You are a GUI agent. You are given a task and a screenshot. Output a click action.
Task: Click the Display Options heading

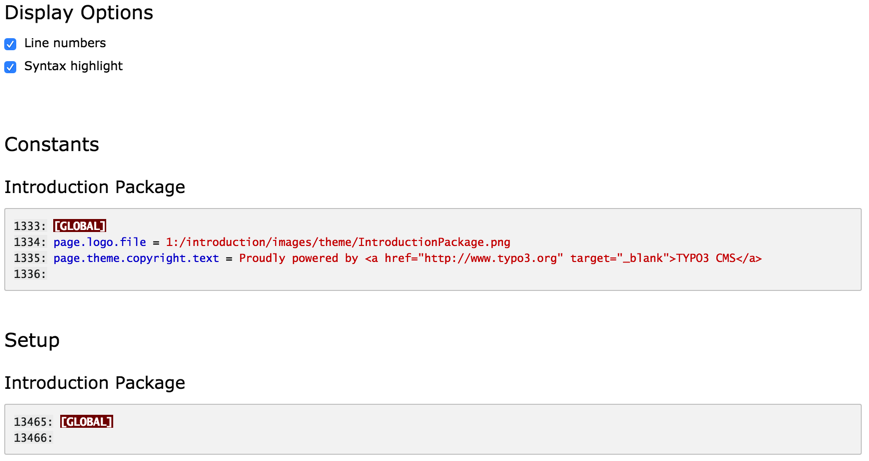coord(79,13)
